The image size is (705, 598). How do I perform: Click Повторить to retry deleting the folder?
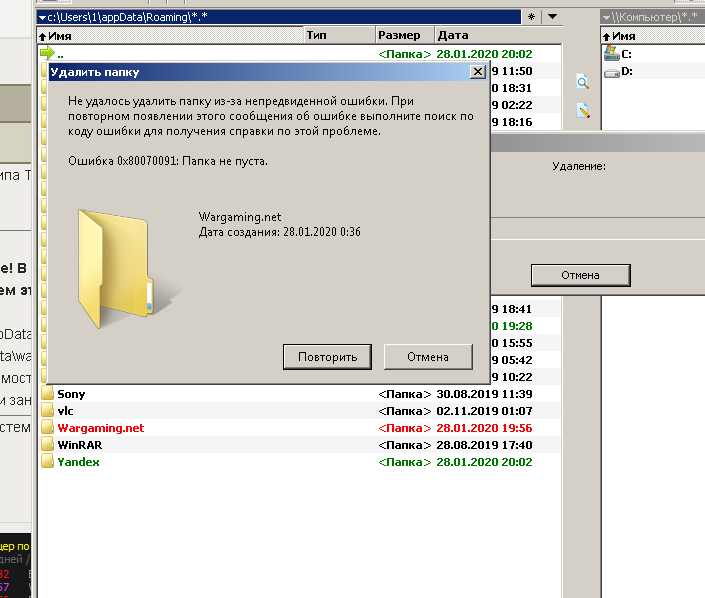(327, 357)
